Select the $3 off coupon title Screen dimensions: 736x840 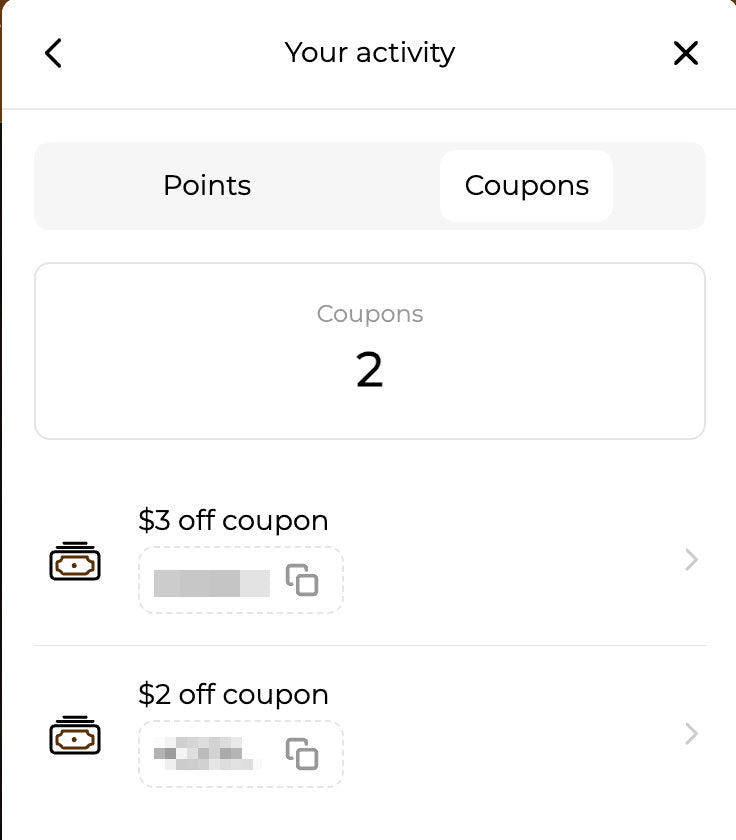pyautogui.click(x=233, y=520)
